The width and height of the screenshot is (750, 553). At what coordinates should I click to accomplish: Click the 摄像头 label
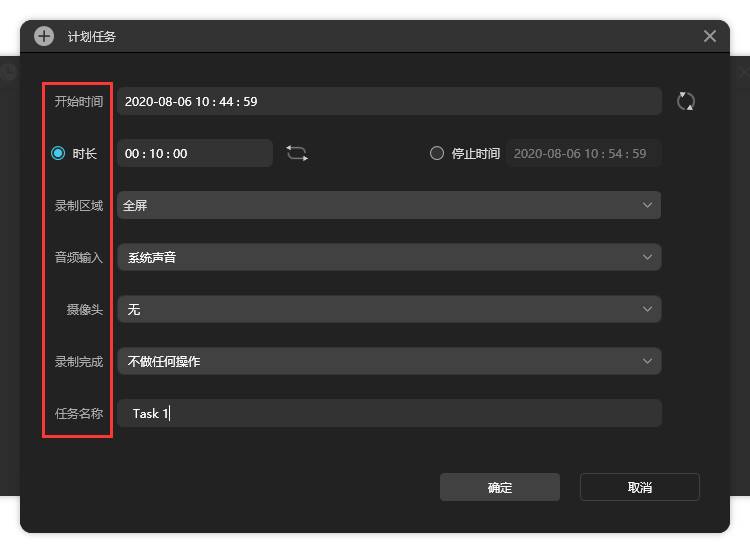coord(85,310)
